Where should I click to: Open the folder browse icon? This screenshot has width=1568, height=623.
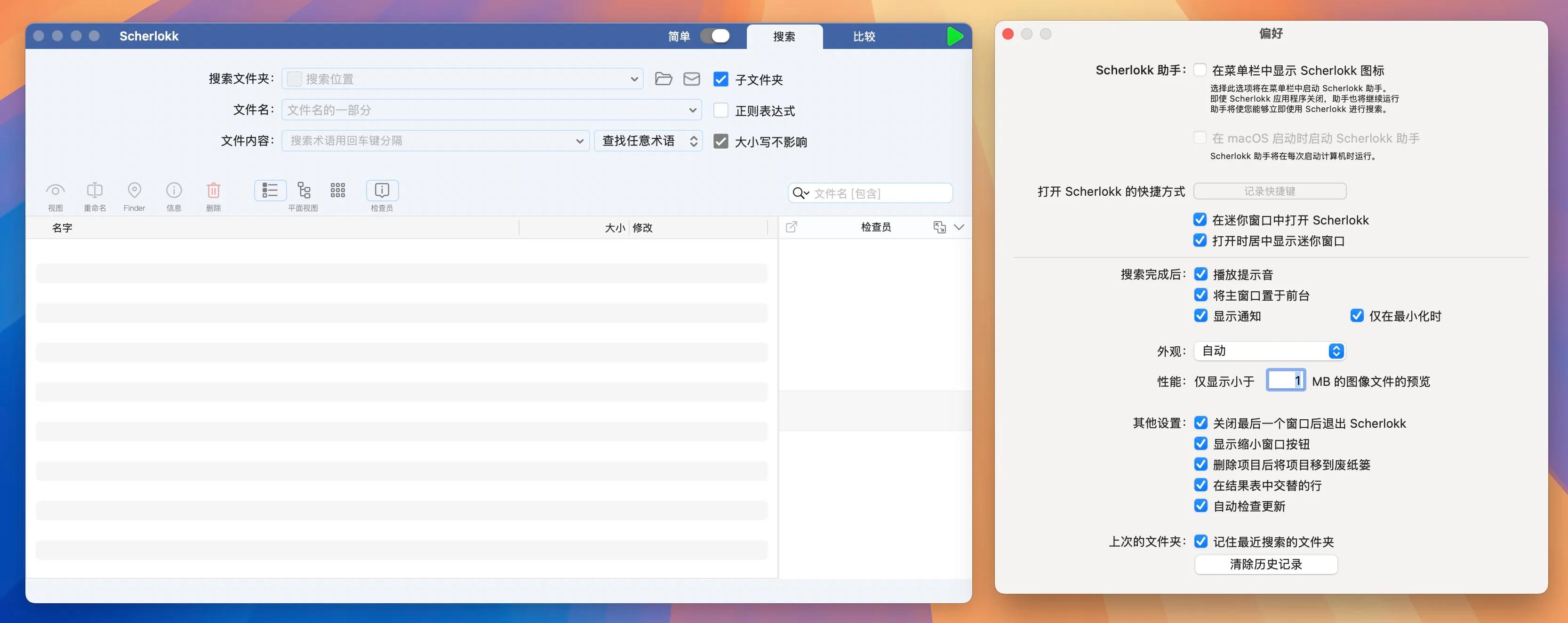click(663, 79)
